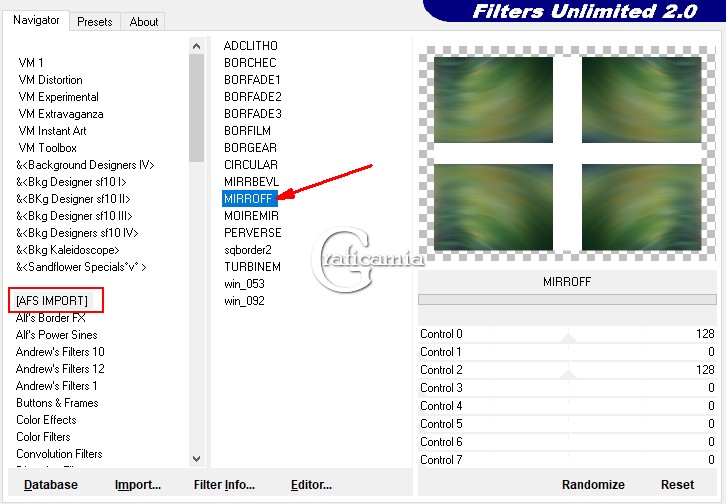Select Buttons & Frames category
726x504 pixels.
[57, 403]
